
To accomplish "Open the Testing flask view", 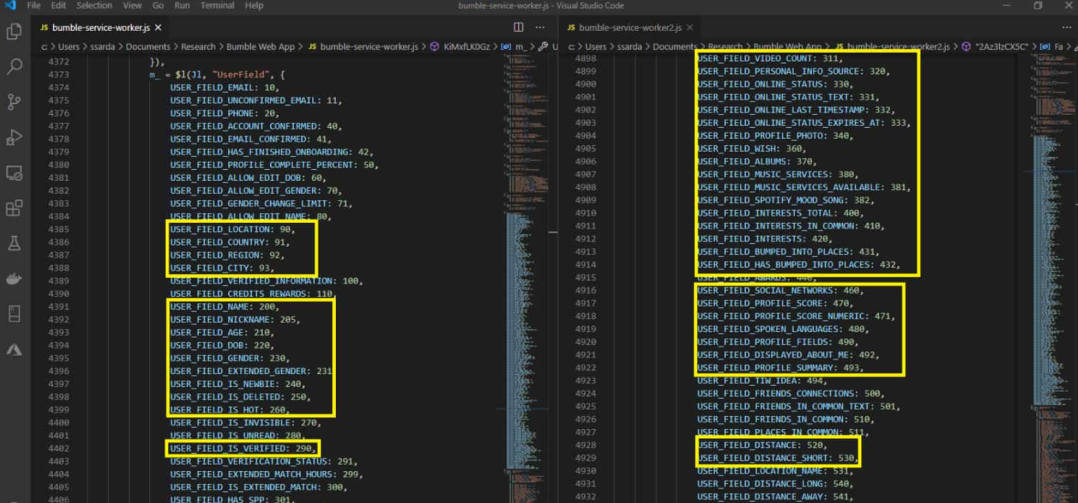I will [14, 243].
